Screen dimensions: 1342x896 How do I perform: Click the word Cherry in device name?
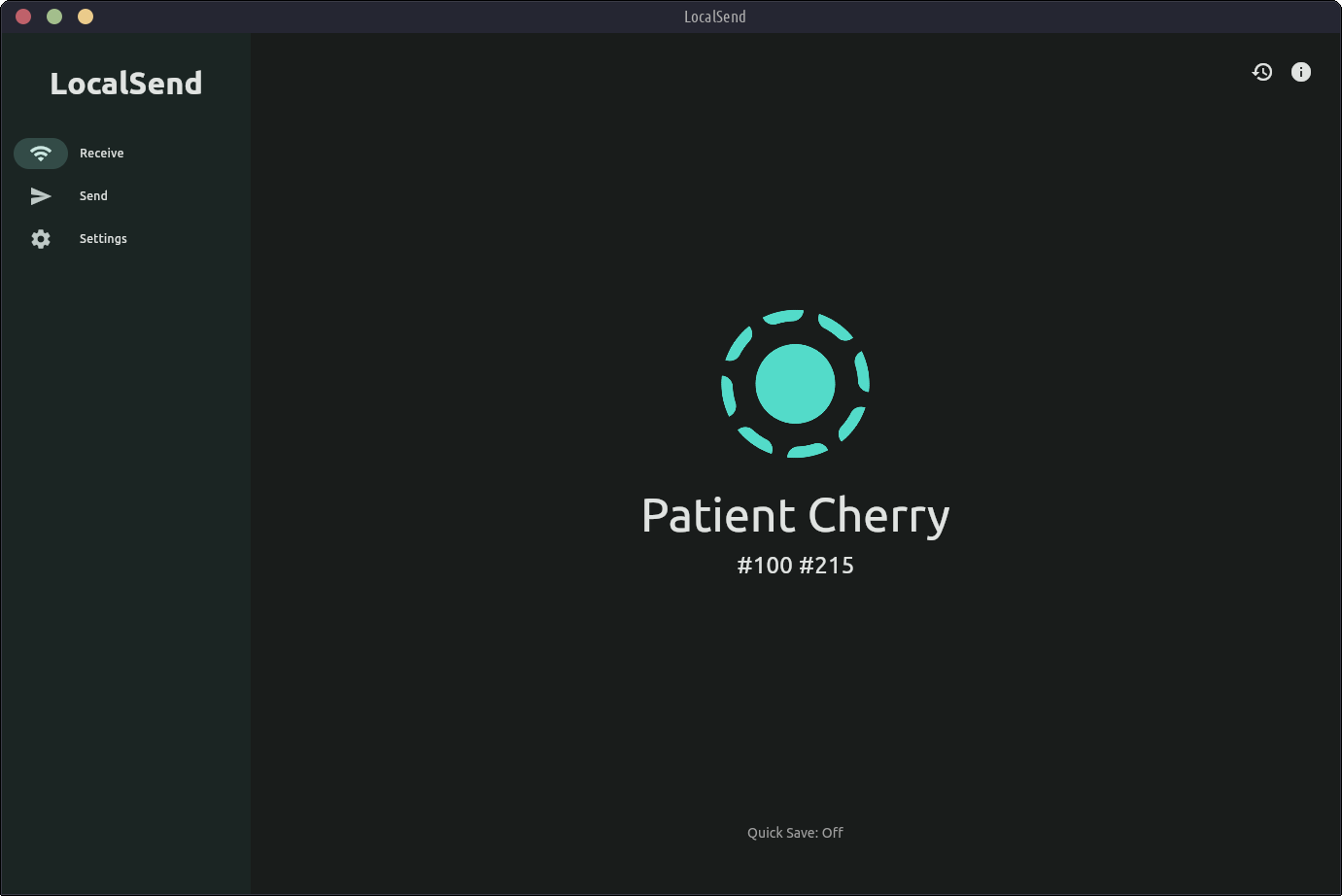point(879,516)
